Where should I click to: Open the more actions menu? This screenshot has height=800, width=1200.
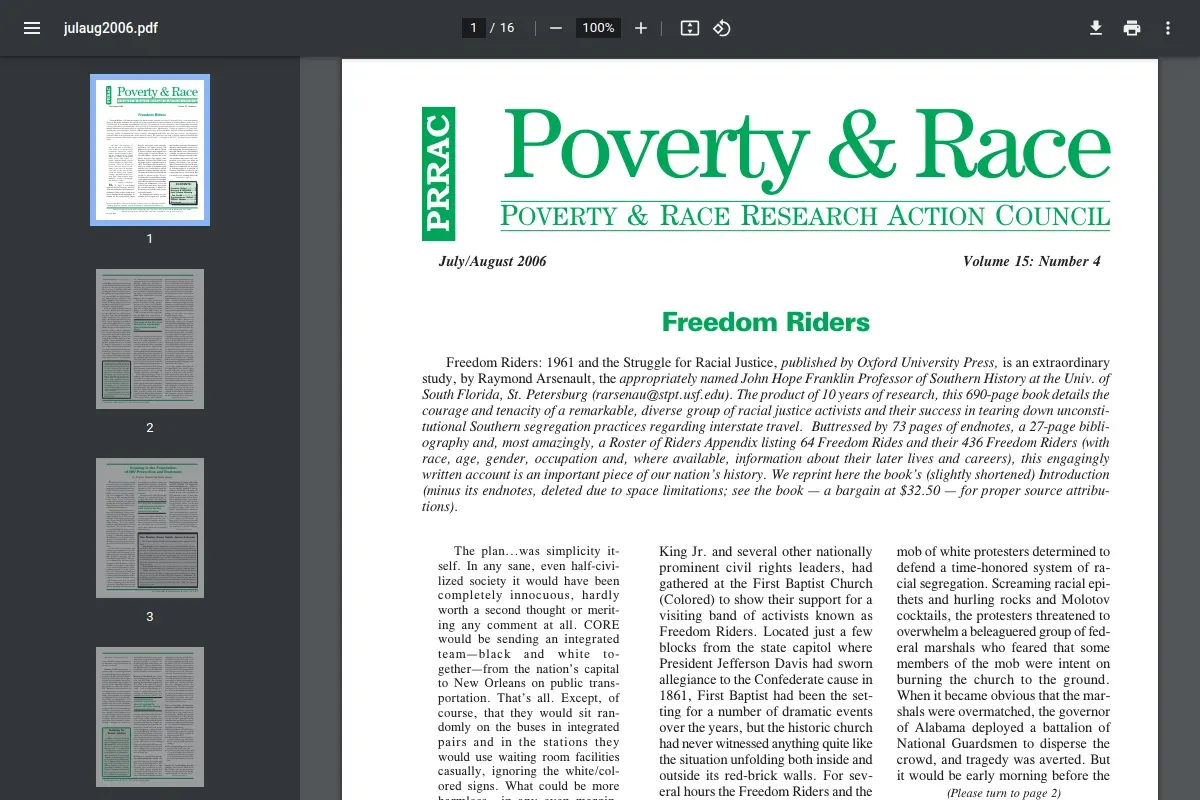coord(1168,28)
